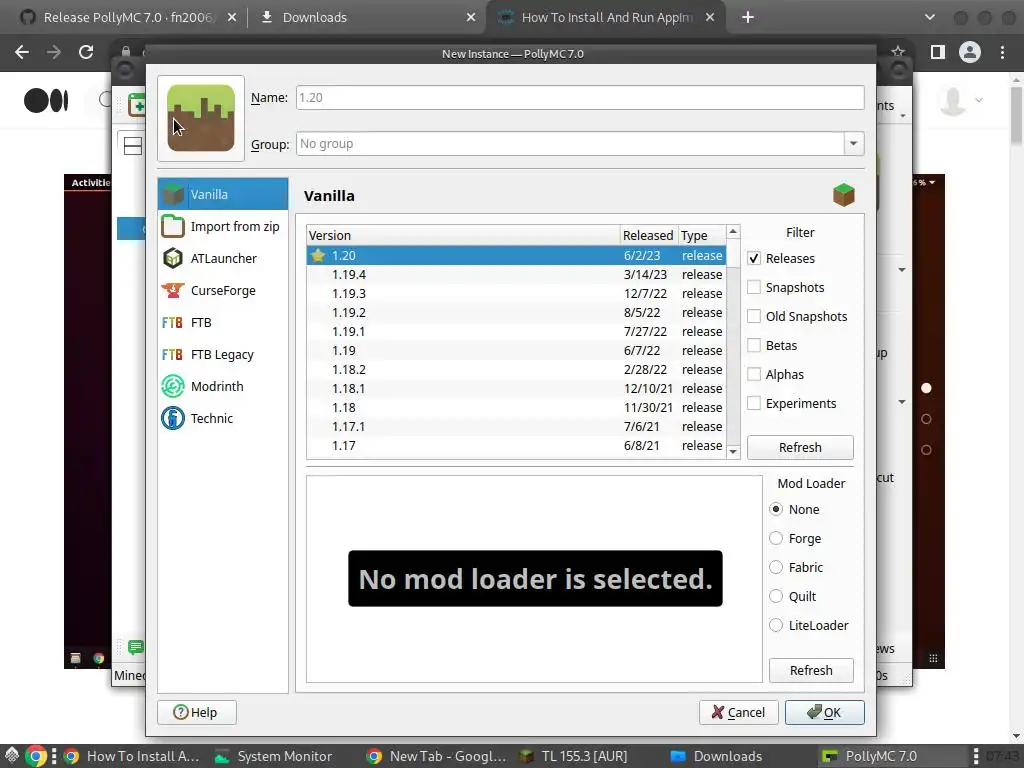Select Vanilla in the source list

[x=223, y=194]
